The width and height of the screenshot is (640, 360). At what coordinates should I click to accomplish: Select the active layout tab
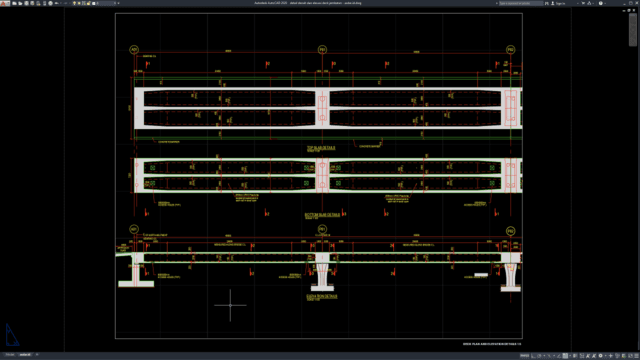(x=25, y=355)
